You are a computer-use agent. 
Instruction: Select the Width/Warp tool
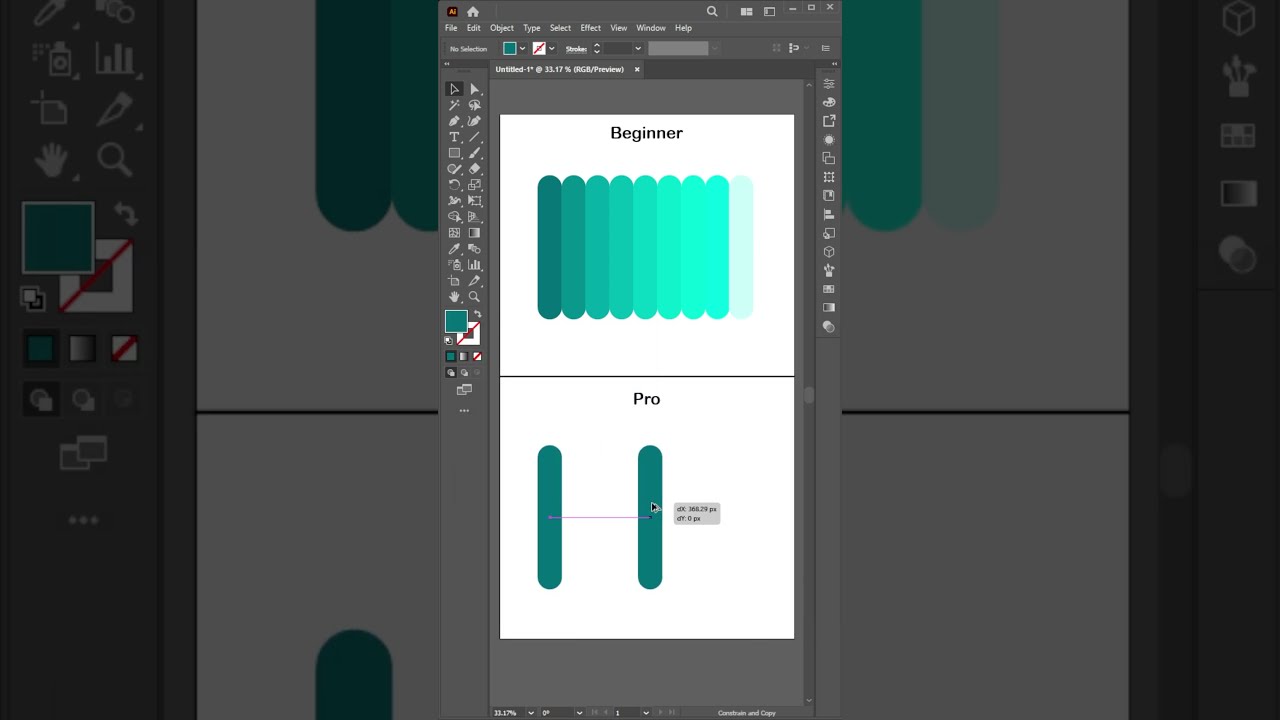[454, 201]
